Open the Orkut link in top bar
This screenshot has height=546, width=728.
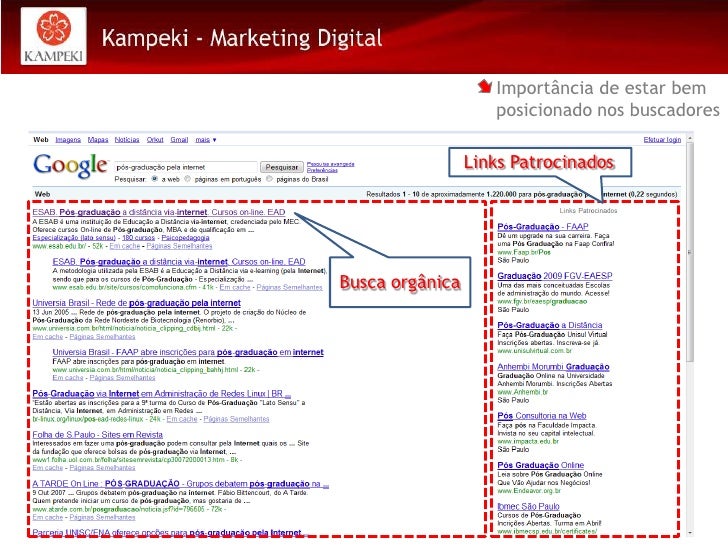[x=155, y=140]
